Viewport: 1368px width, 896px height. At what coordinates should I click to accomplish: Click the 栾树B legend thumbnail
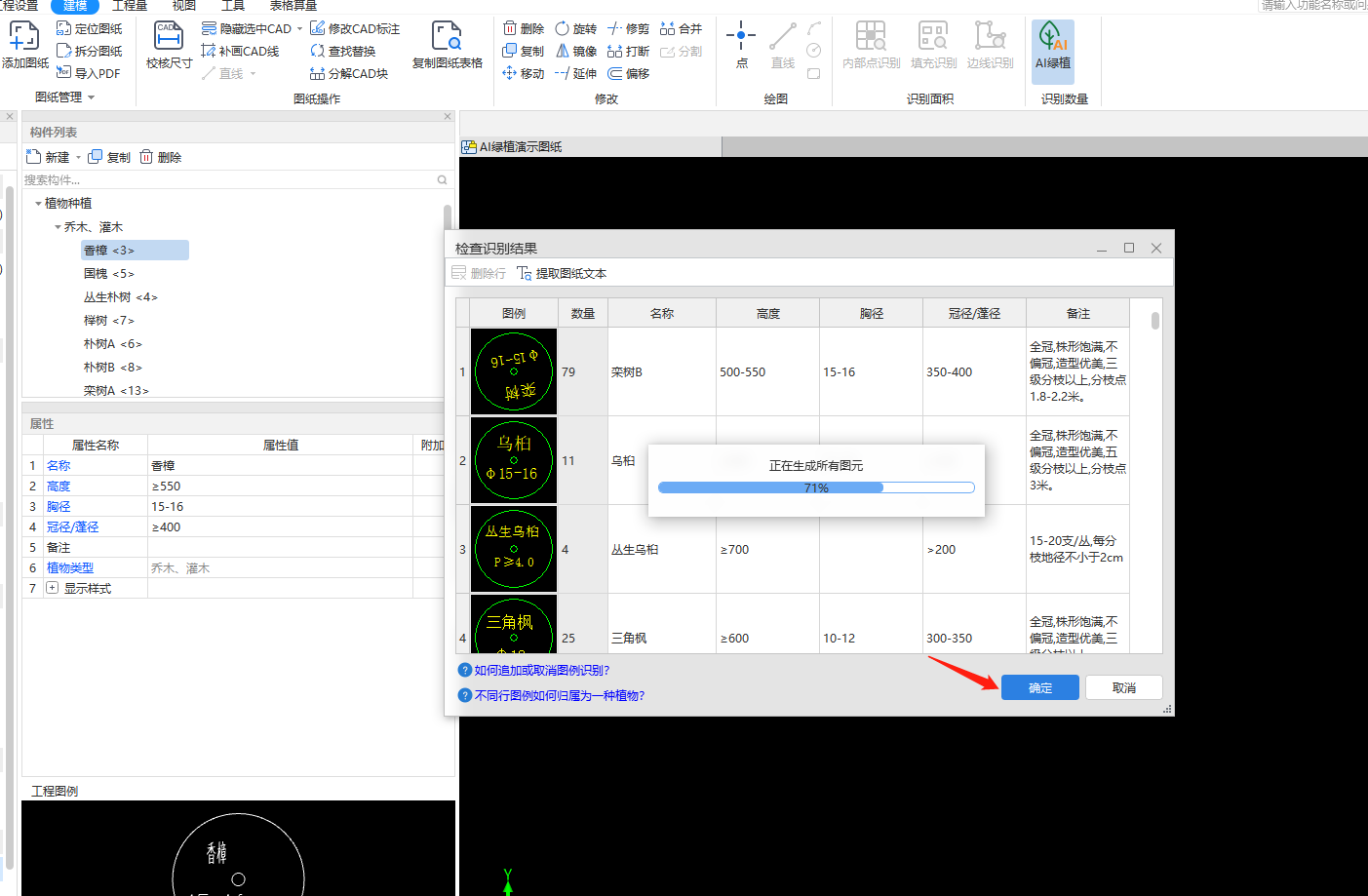pos(514,371)
